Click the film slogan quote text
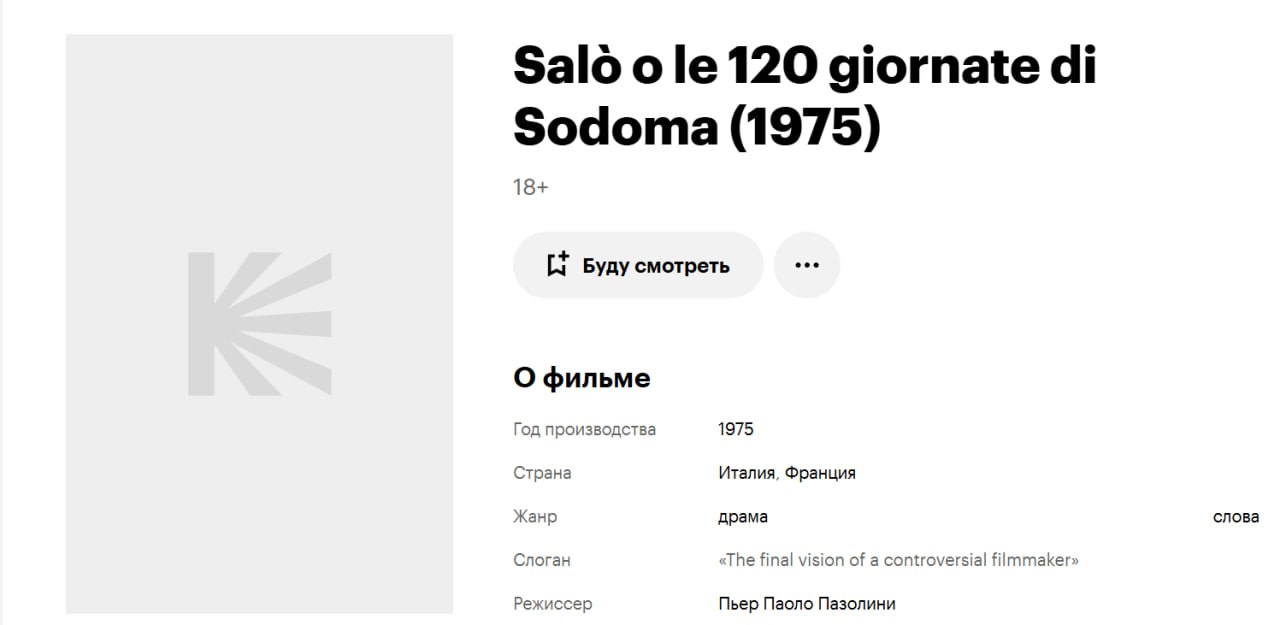Image resolution: width=1280 pixels, height=625 pixels. point(898,560)
